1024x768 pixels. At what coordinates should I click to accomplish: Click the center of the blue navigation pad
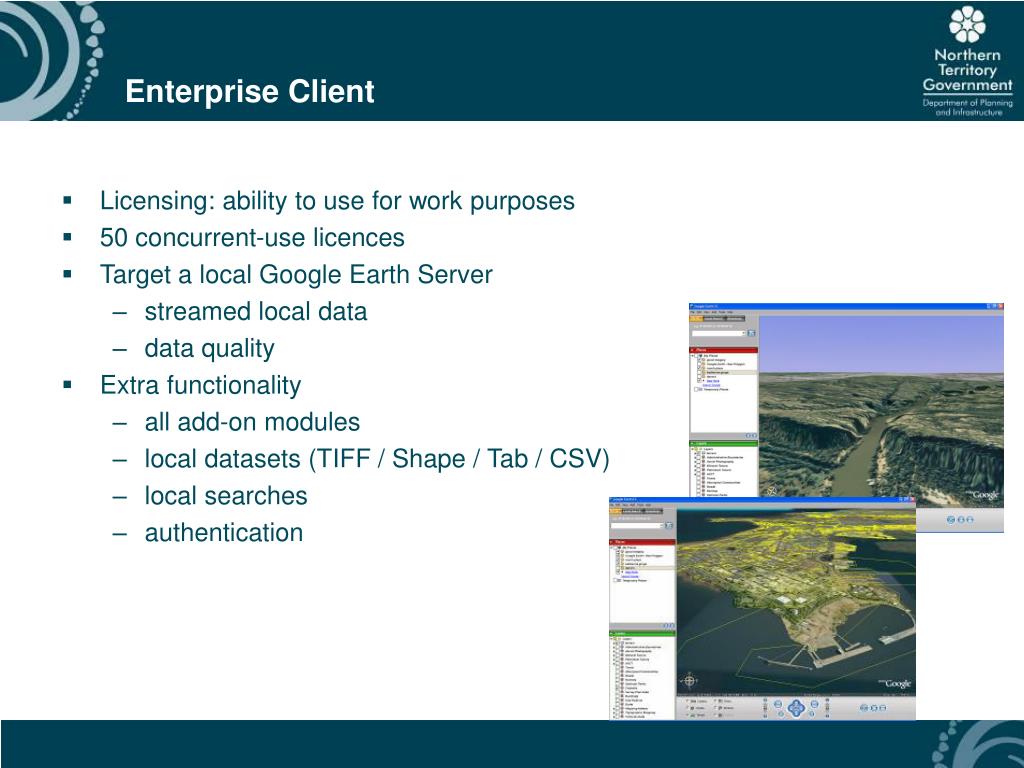point(796,708)
